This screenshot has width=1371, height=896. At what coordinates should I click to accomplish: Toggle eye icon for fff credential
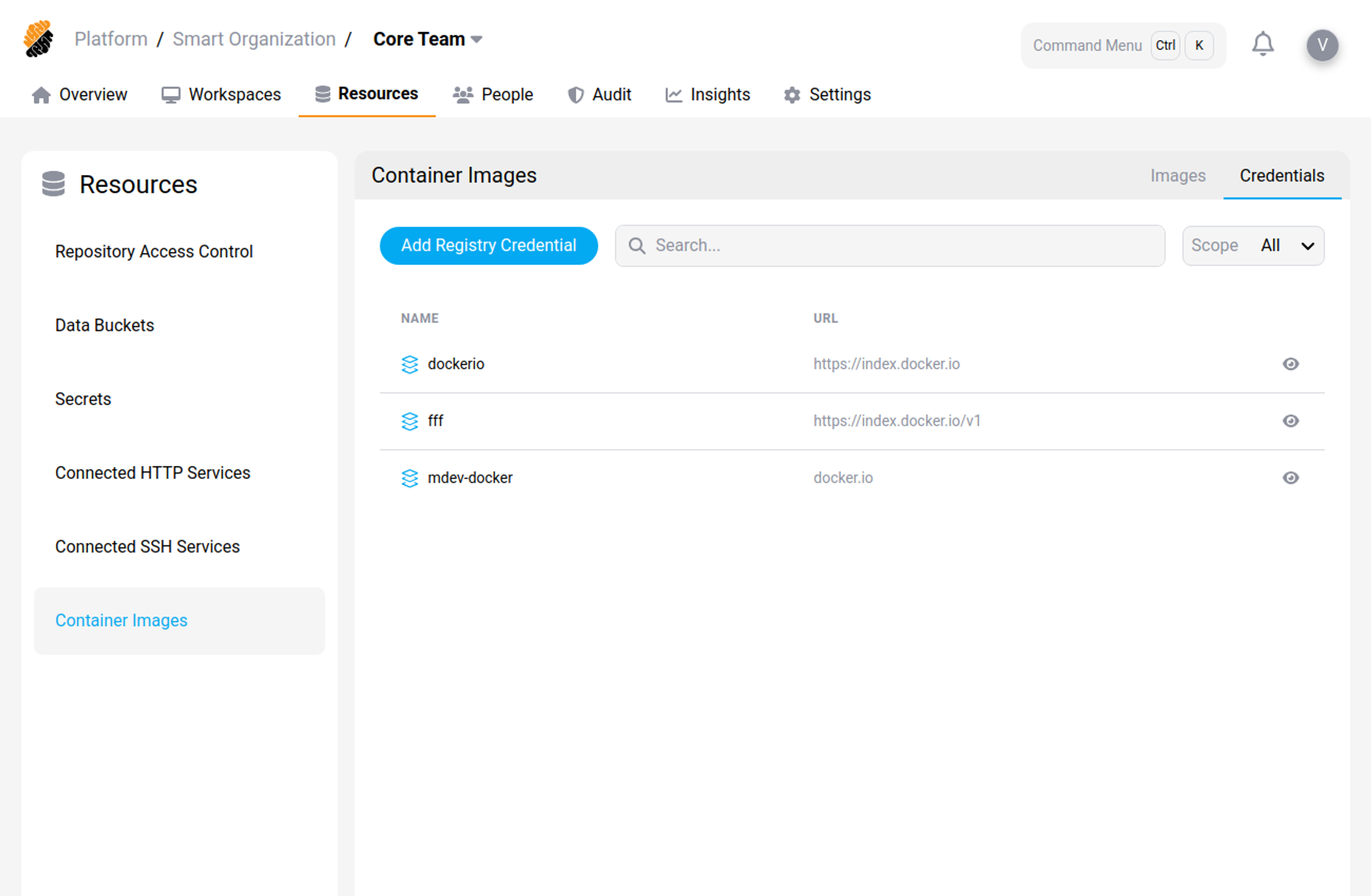[x=1290, y=421]
